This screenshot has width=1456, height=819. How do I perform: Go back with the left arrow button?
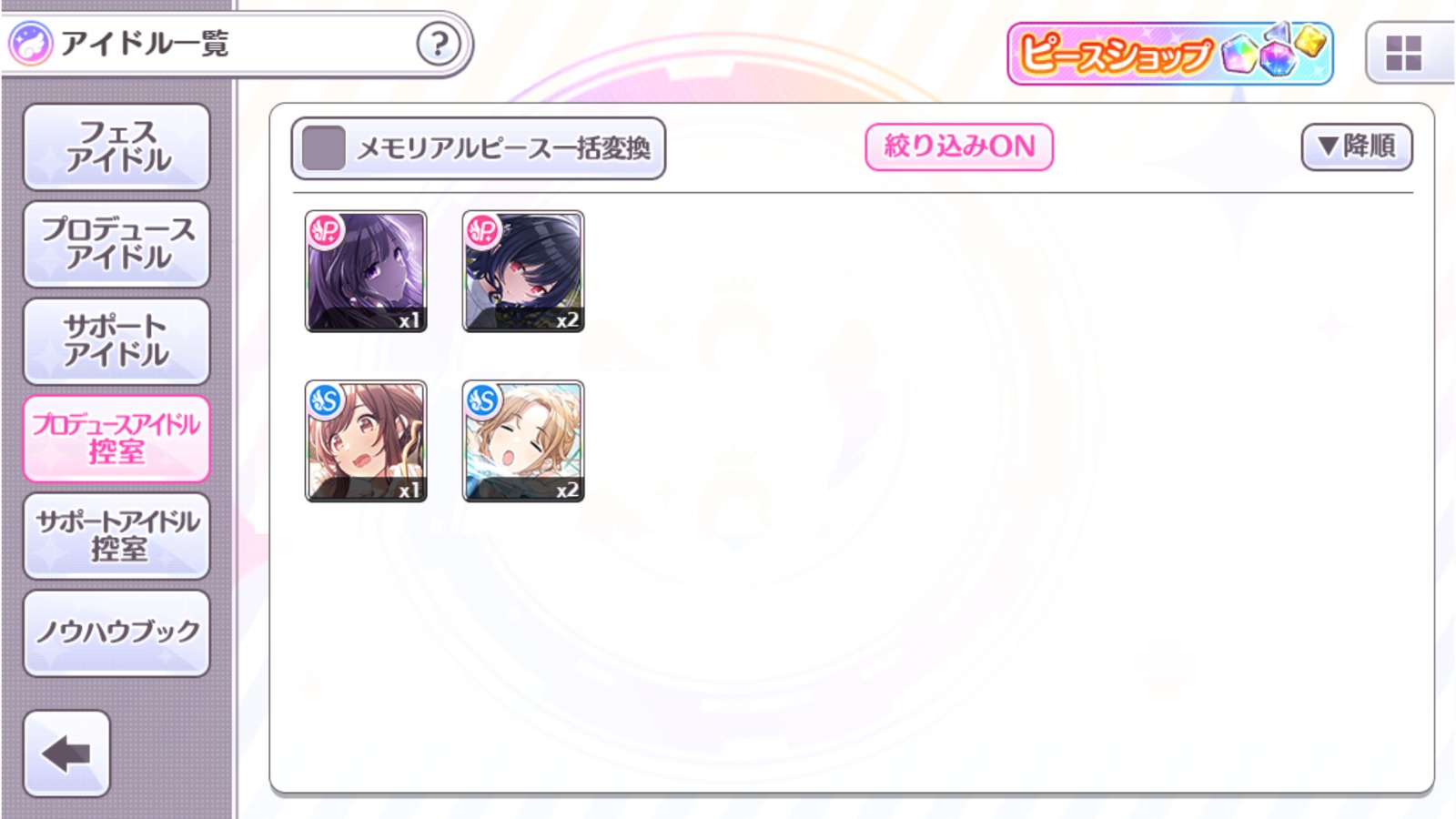66,753
